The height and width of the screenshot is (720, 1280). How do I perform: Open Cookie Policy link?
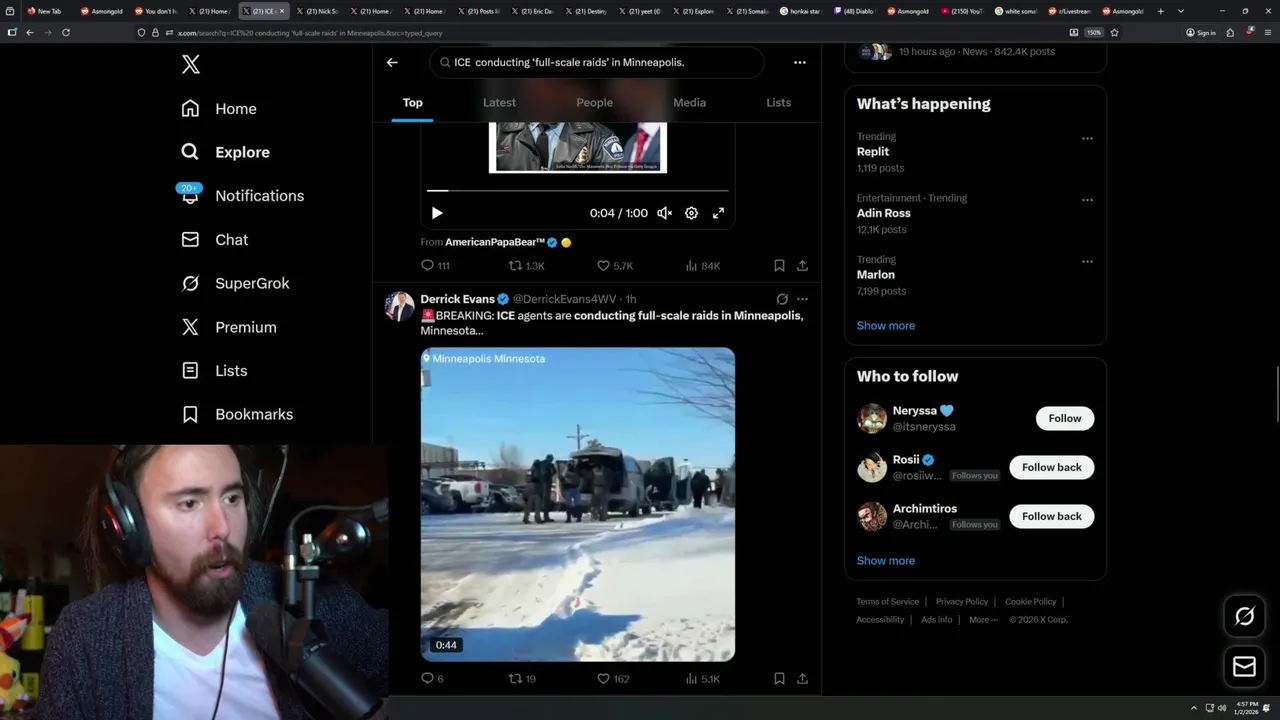click(1030, 602)
